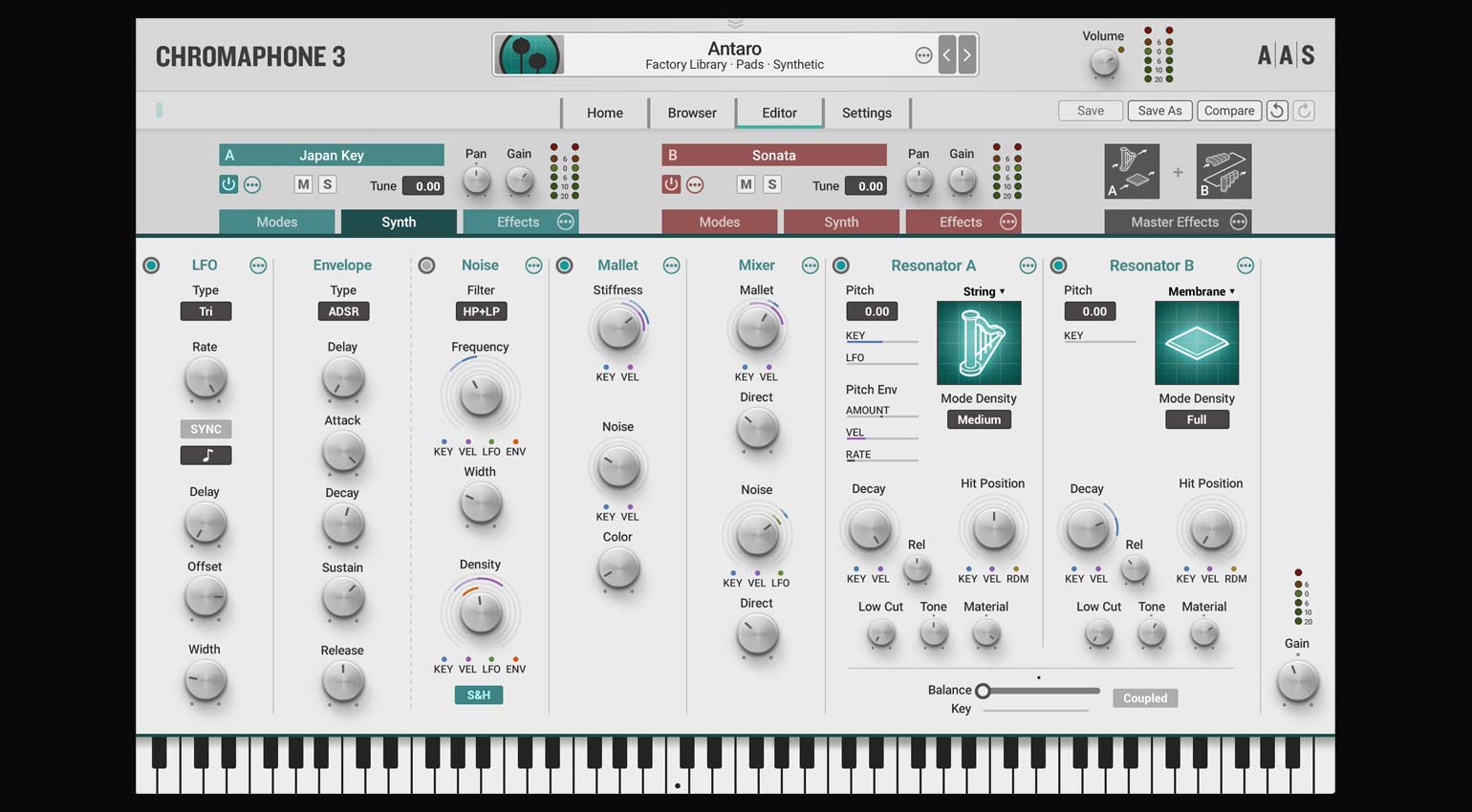1472x812 pixels.
Task: Click the resonator Balance slider handle
Action: 983,691
